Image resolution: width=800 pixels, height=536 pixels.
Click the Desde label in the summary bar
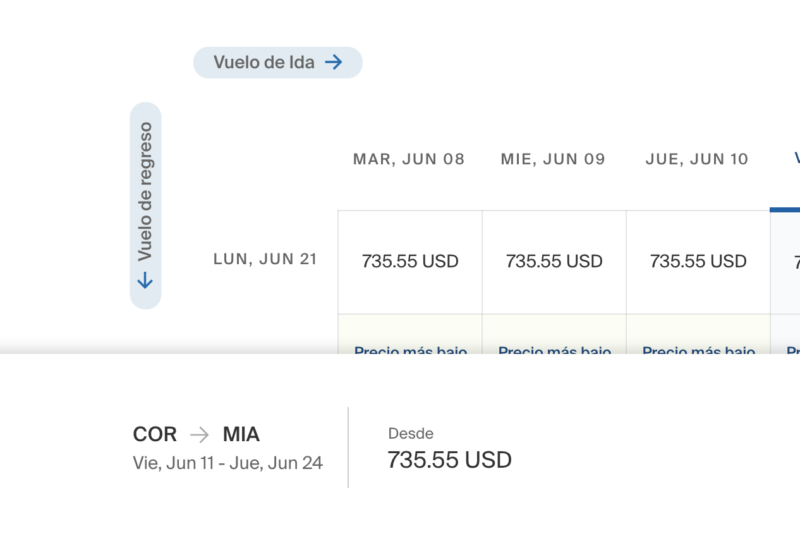[411, 433]
